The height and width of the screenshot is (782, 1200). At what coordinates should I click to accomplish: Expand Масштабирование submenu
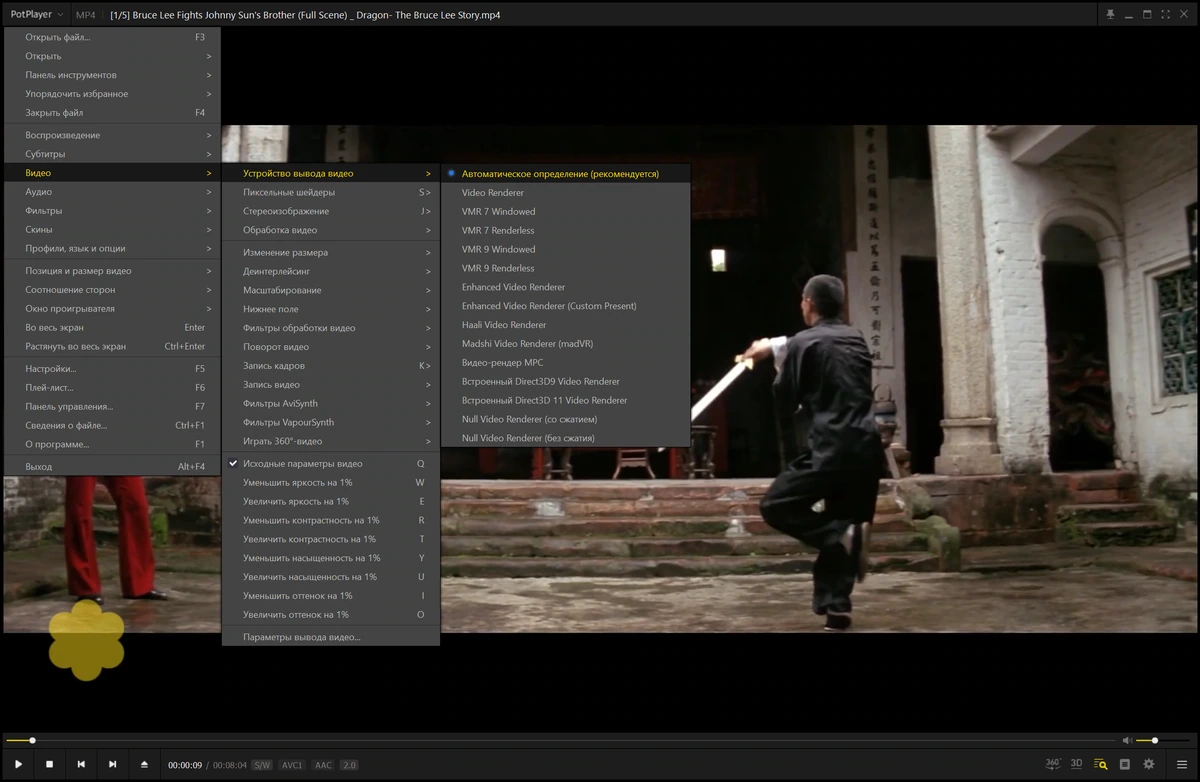coord(330,291)
